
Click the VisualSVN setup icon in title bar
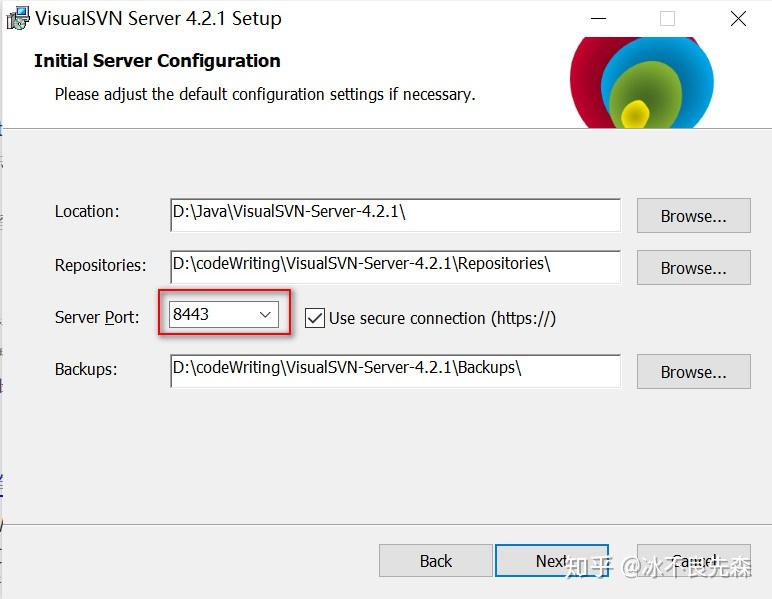pyautogui.click(x=18, y=19)
